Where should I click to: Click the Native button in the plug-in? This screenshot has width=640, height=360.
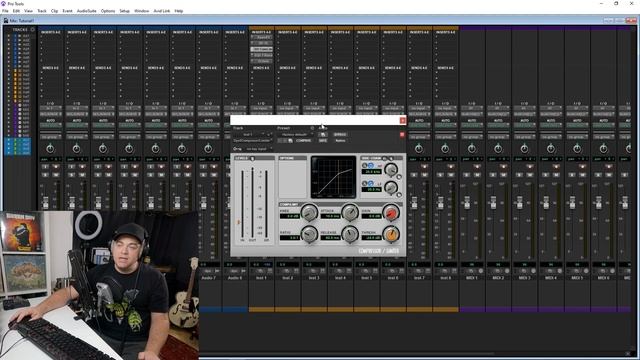point(340,141)
